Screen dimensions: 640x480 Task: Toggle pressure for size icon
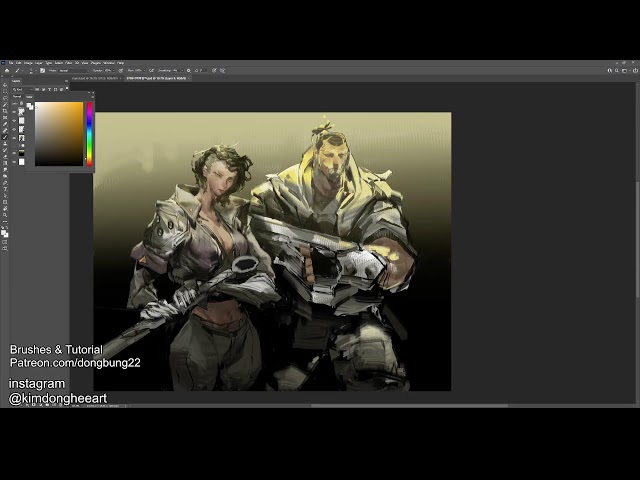pyautogui.click(x=214, y=71)
